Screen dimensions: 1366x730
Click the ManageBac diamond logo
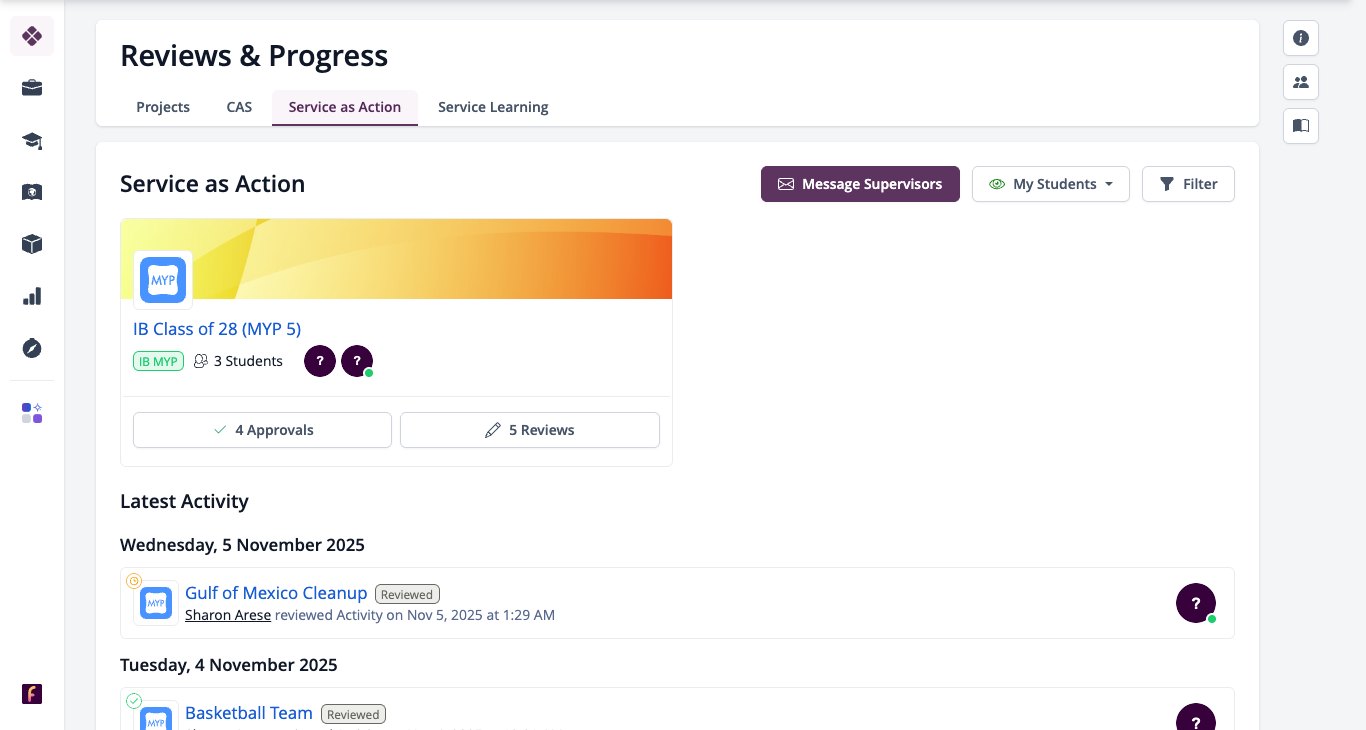point(32,36)
